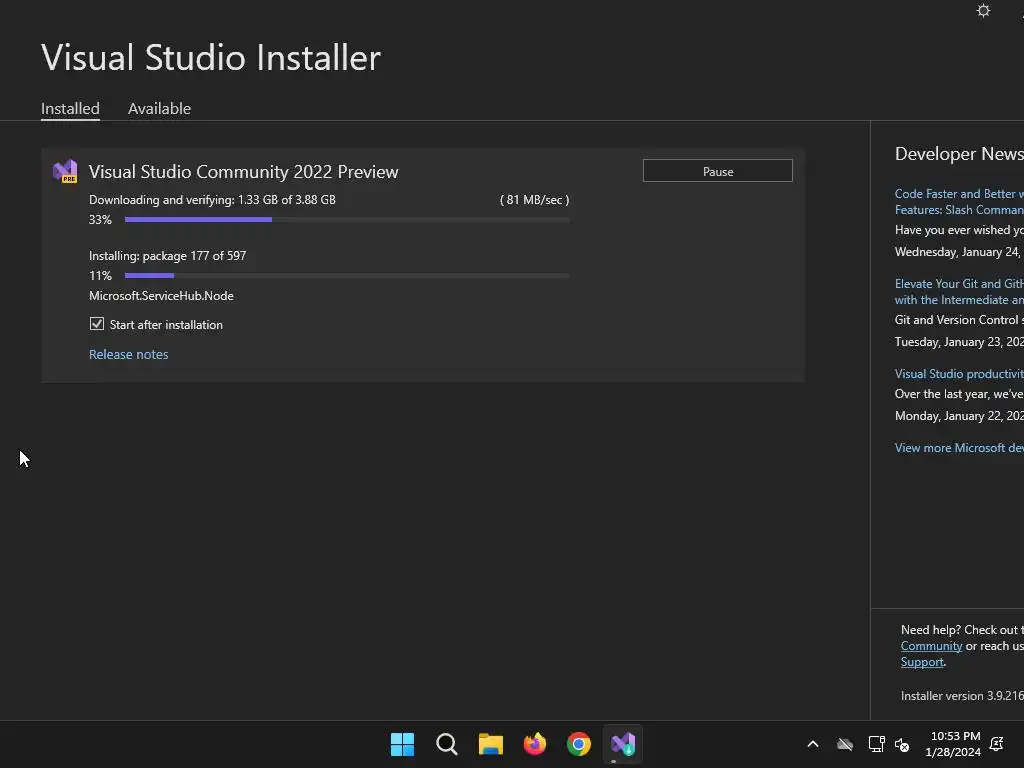Open the Community help link
The height and width of the screenshot is (768, 1024).
tap(931, 646)
